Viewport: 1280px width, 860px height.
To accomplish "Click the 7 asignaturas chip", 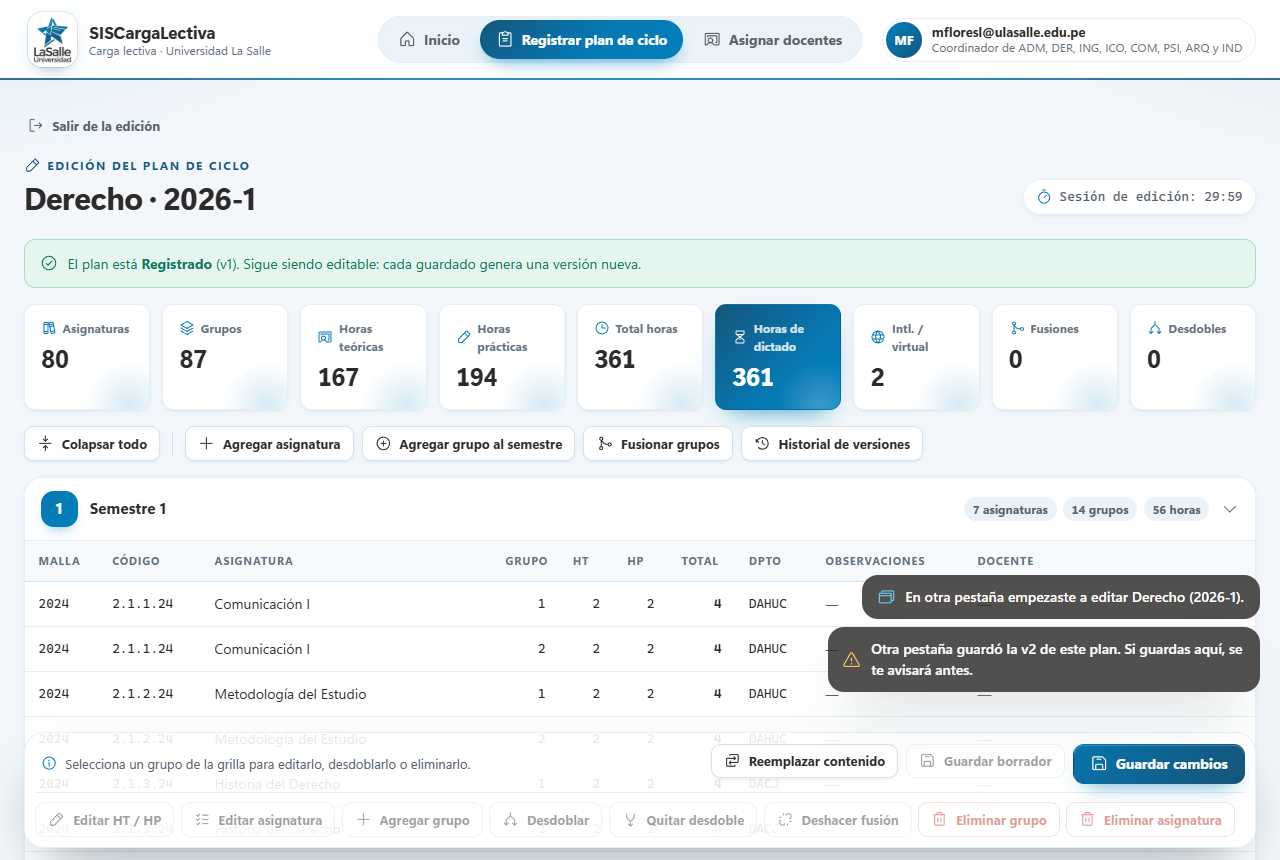I will pyautogui.click(x=1010, y=510).
